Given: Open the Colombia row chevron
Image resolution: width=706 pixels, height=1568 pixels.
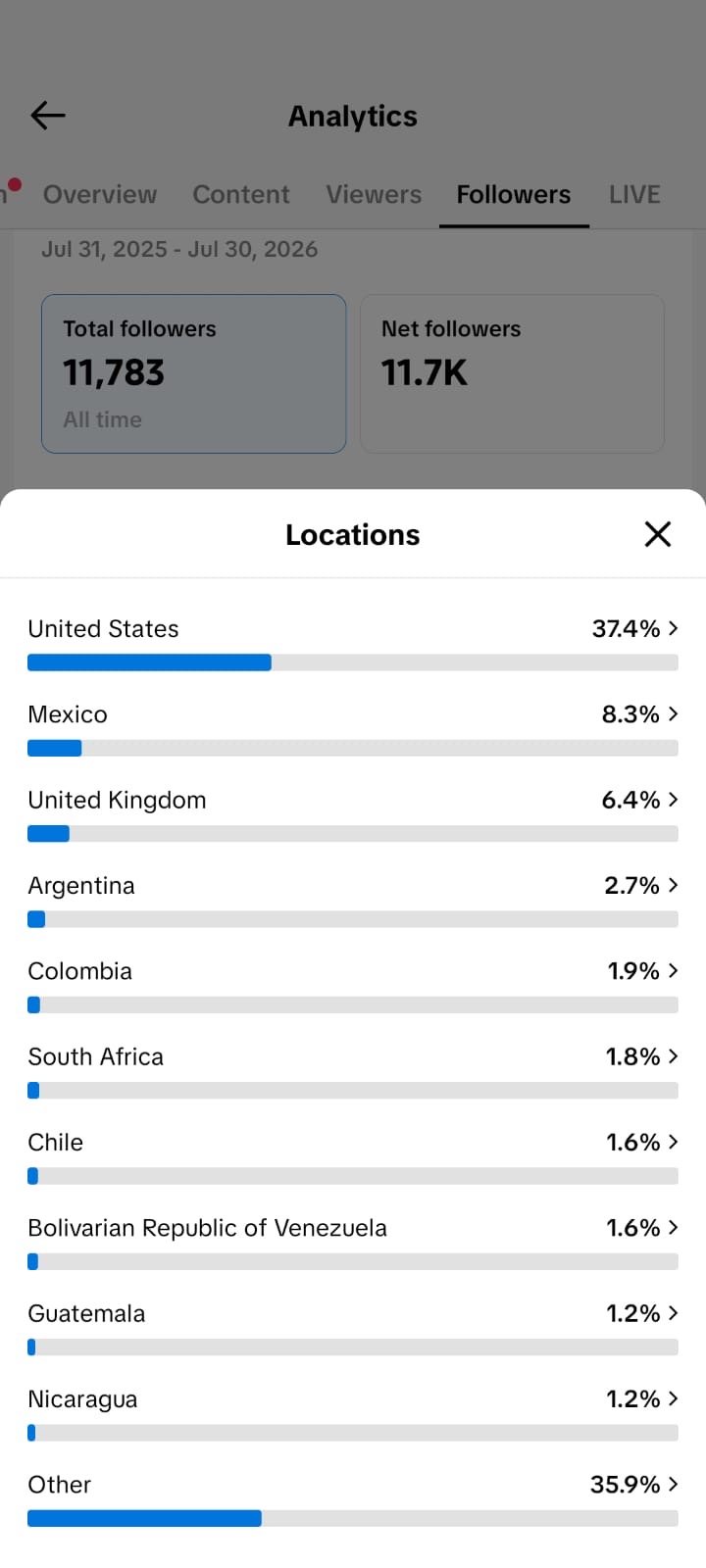Looking at the screenshot, I should tap(673, 970).
